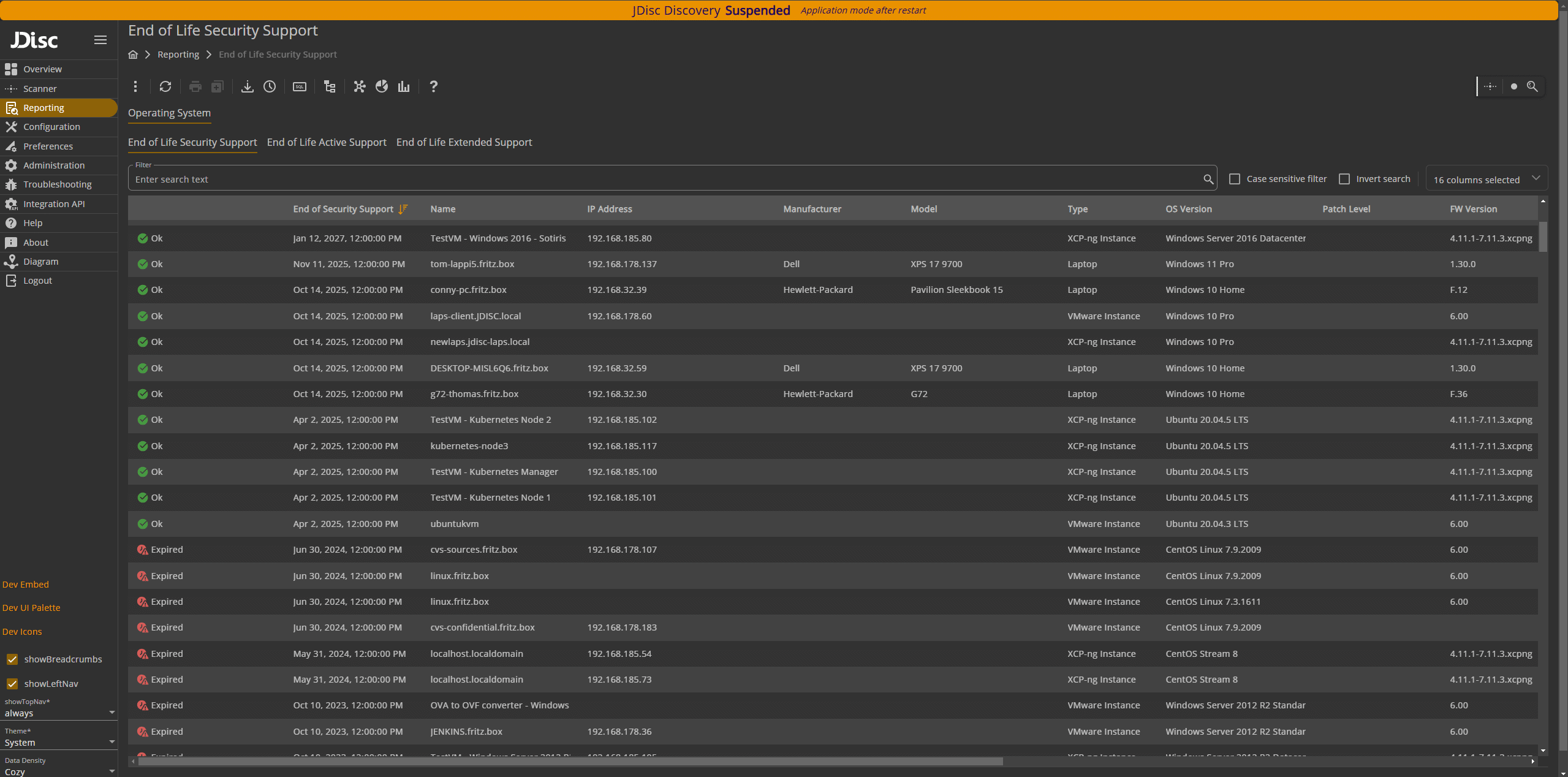Click the export download icon
The image size is (1568, 777).
point(247,86)
